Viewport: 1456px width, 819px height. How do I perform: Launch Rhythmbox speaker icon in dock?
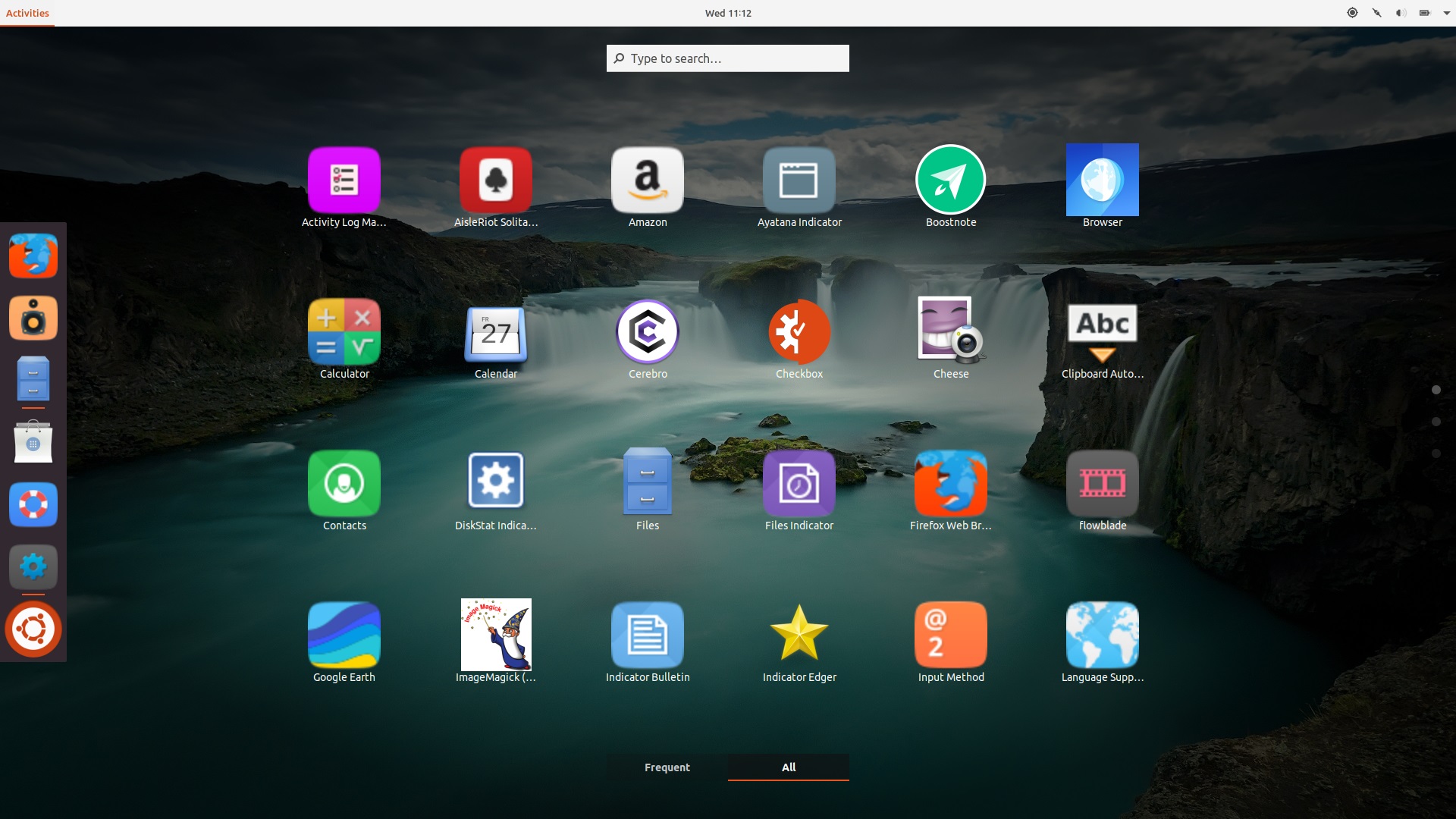click(33, 318)
